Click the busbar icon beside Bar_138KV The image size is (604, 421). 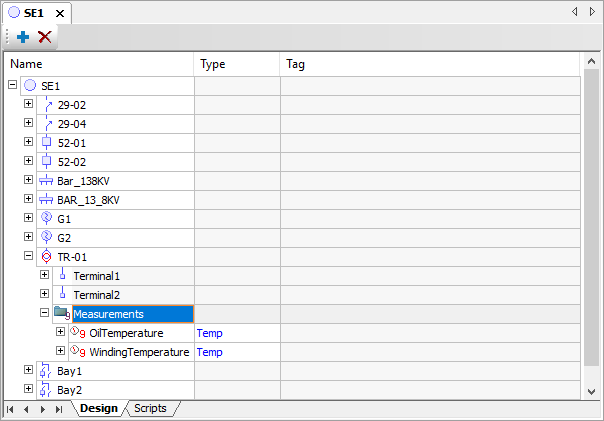(46, 181)
